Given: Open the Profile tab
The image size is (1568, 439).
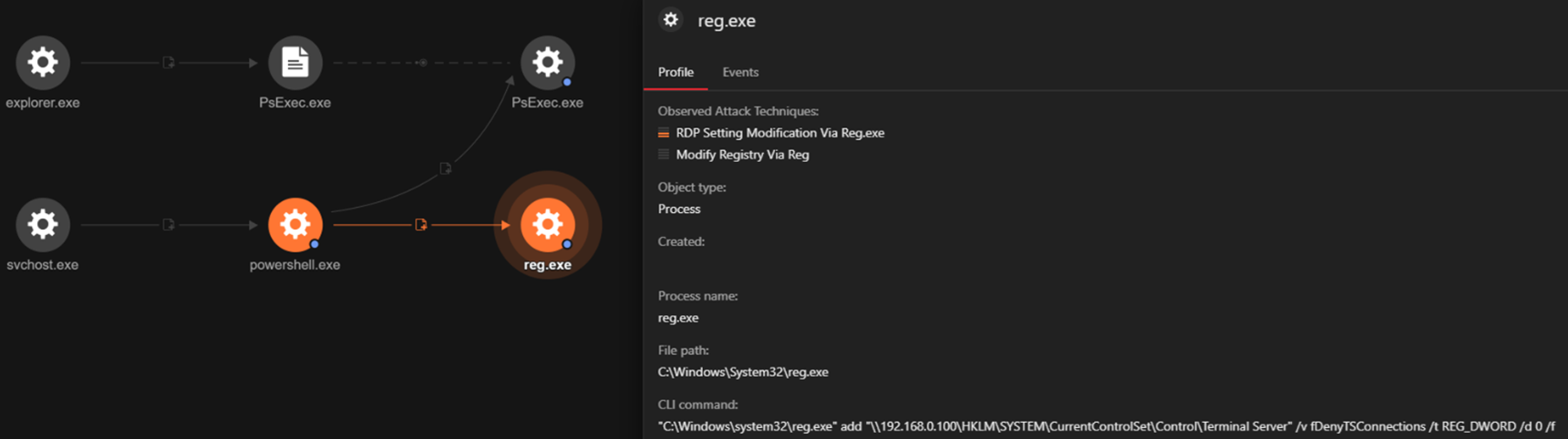Looking at the screenshot, I should click(x=676, y=72).
